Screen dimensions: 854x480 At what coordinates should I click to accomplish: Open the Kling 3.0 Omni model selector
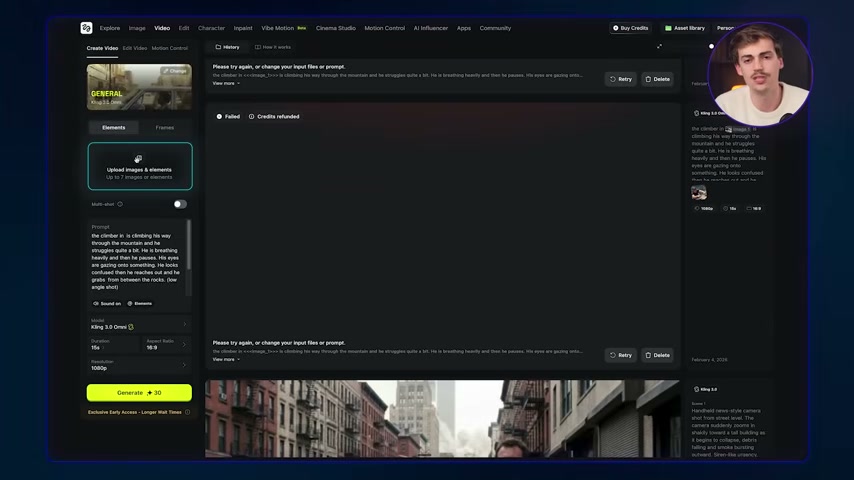[138, 324]
